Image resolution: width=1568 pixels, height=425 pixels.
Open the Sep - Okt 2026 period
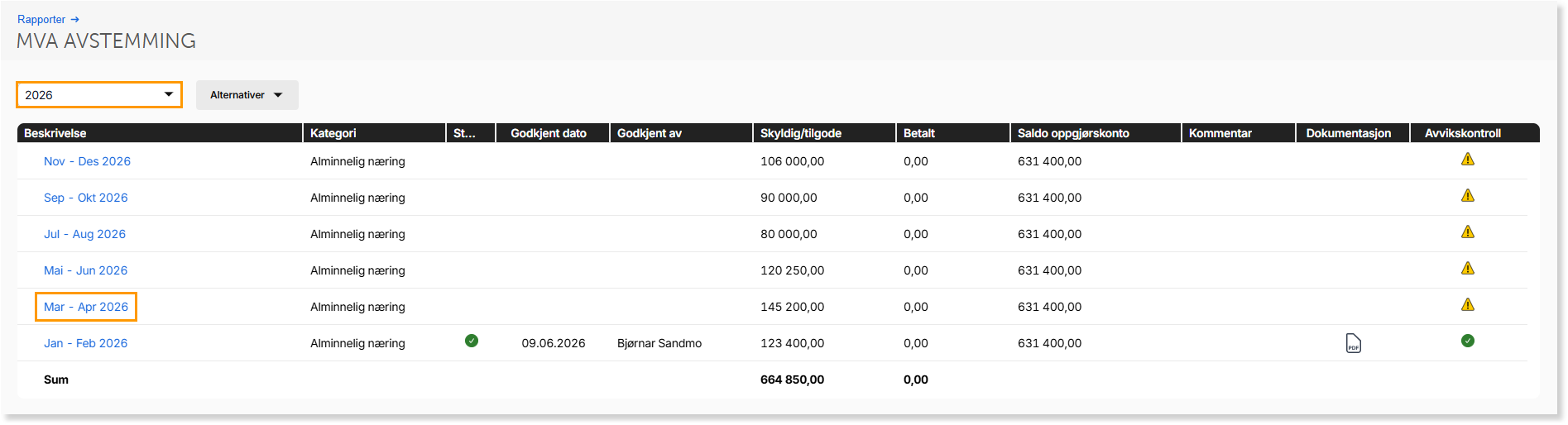[x=85, y=198]
